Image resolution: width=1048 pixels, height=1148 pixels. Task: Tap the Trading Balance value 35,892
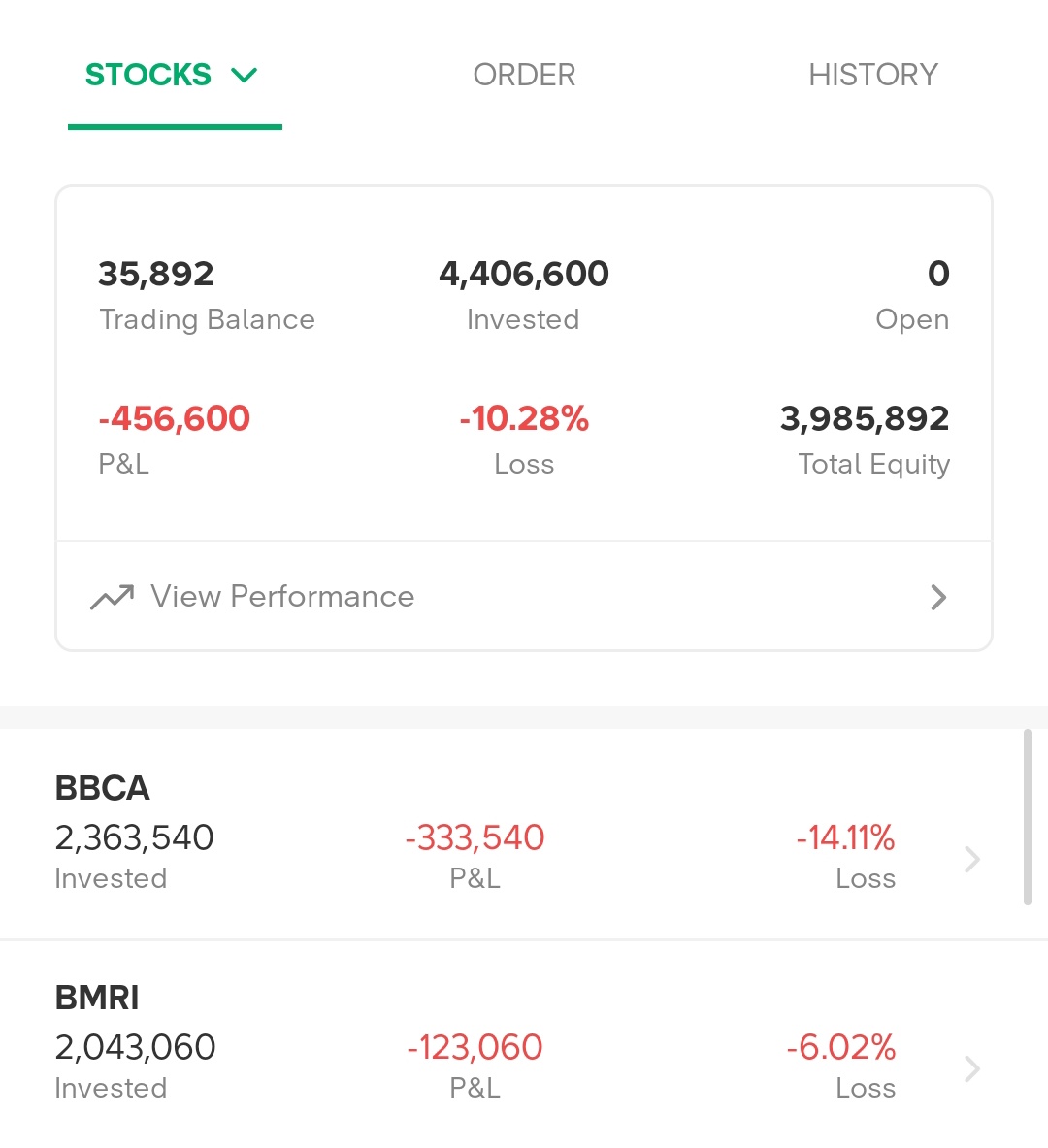click(x=156, y=274)
